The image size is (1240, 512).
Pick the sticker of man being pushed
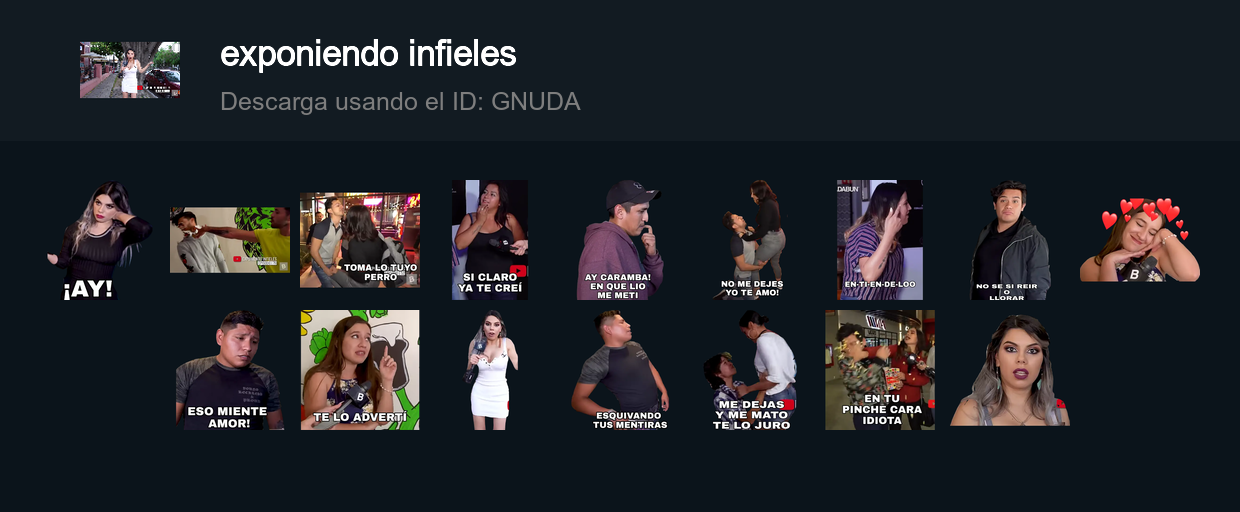[x=230, y=240]
